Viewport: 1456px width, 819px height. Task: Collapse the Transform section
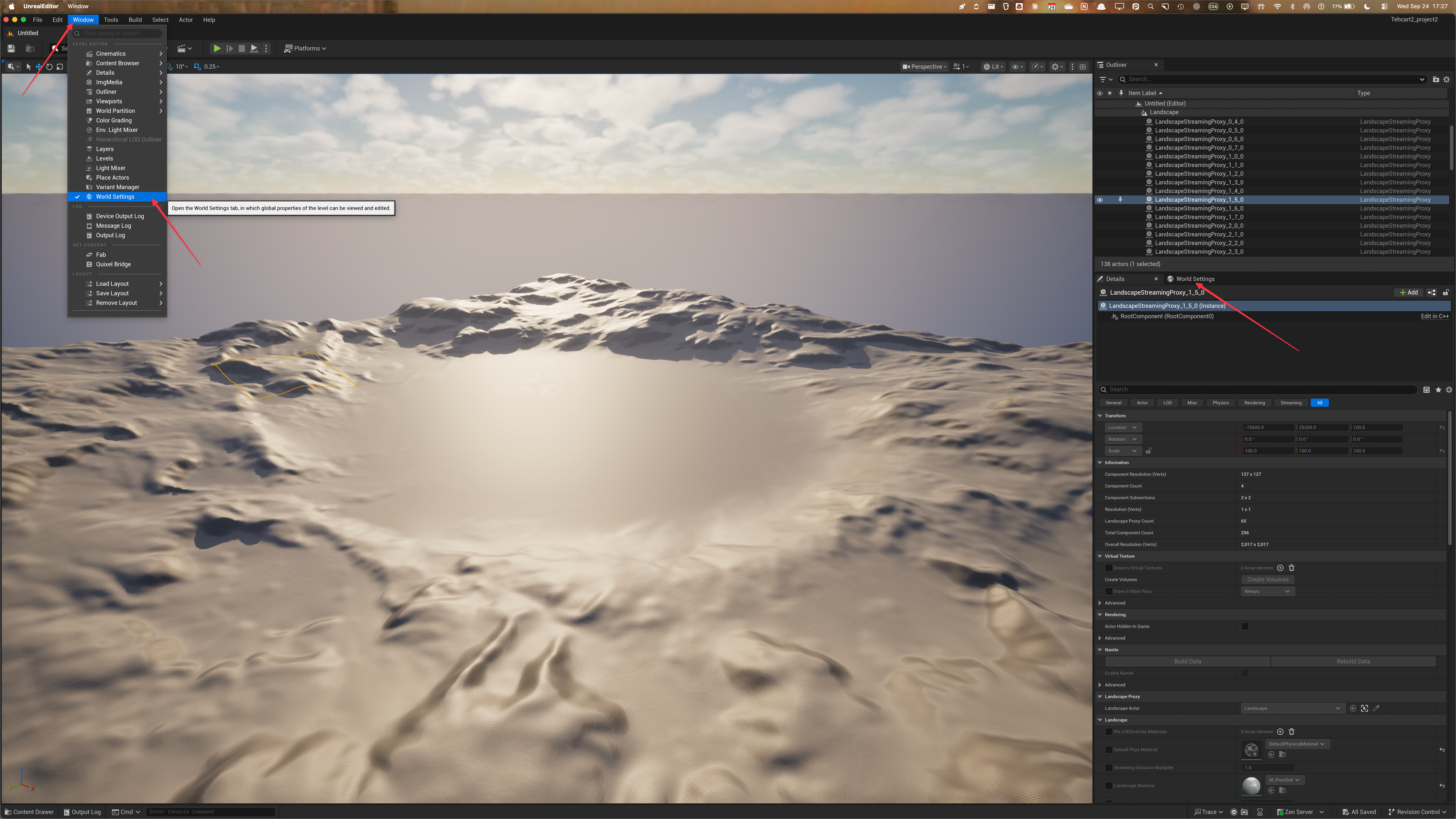pyautogui.click(x=1100, y=416)
